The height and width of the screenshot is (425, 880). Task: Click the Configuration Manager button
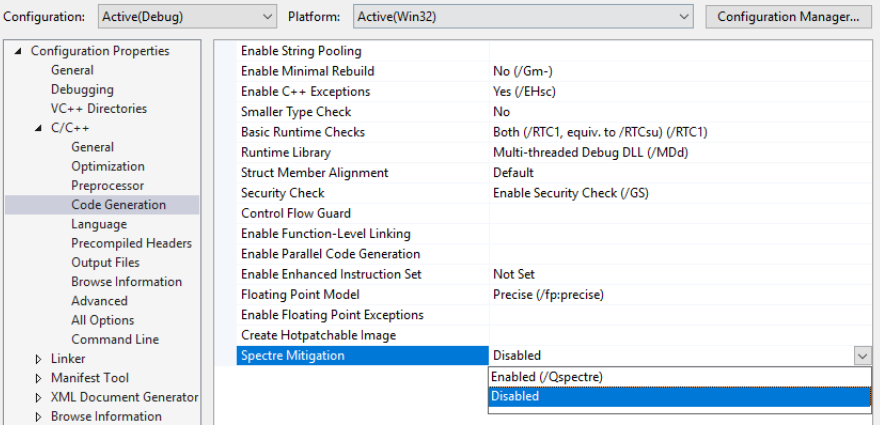(x=788, y=17)
